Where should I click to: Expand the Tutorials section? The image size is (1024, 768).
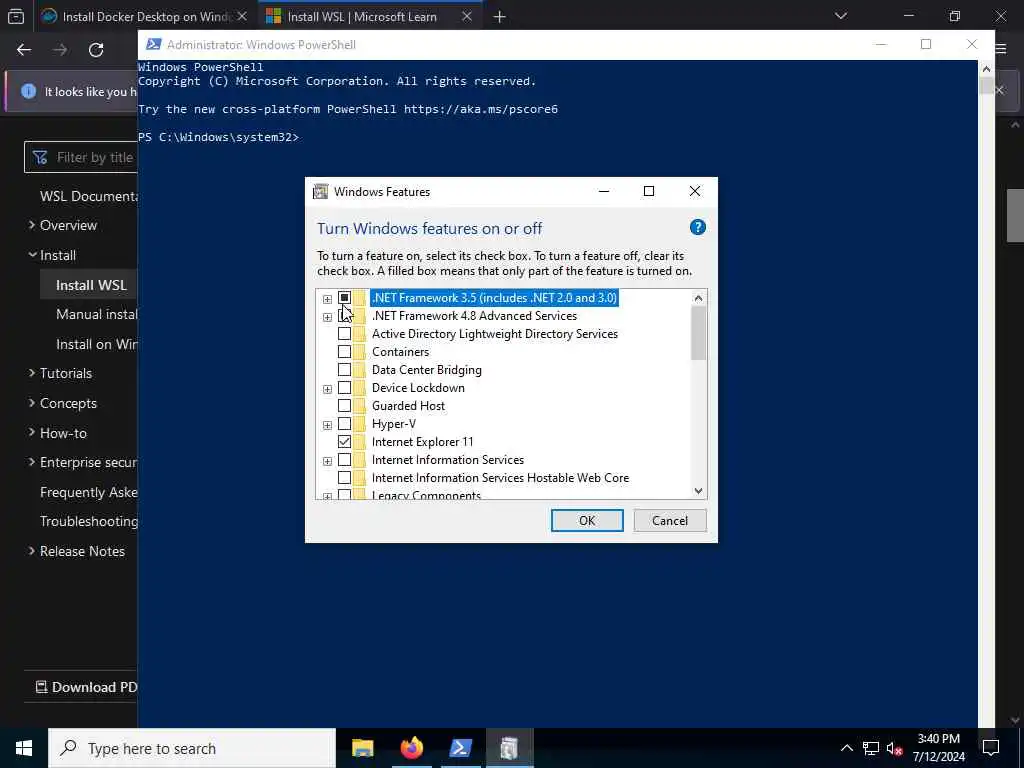(32, 373)
